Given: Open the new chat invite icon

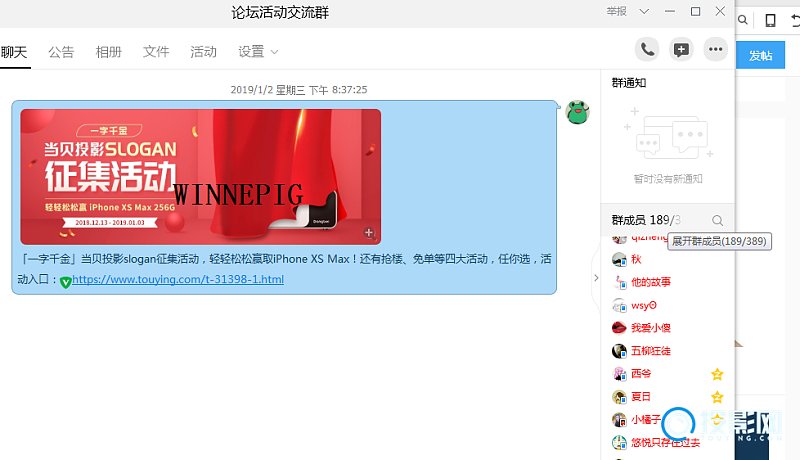Looking at the screenshot, I should [x=681, y=49].
